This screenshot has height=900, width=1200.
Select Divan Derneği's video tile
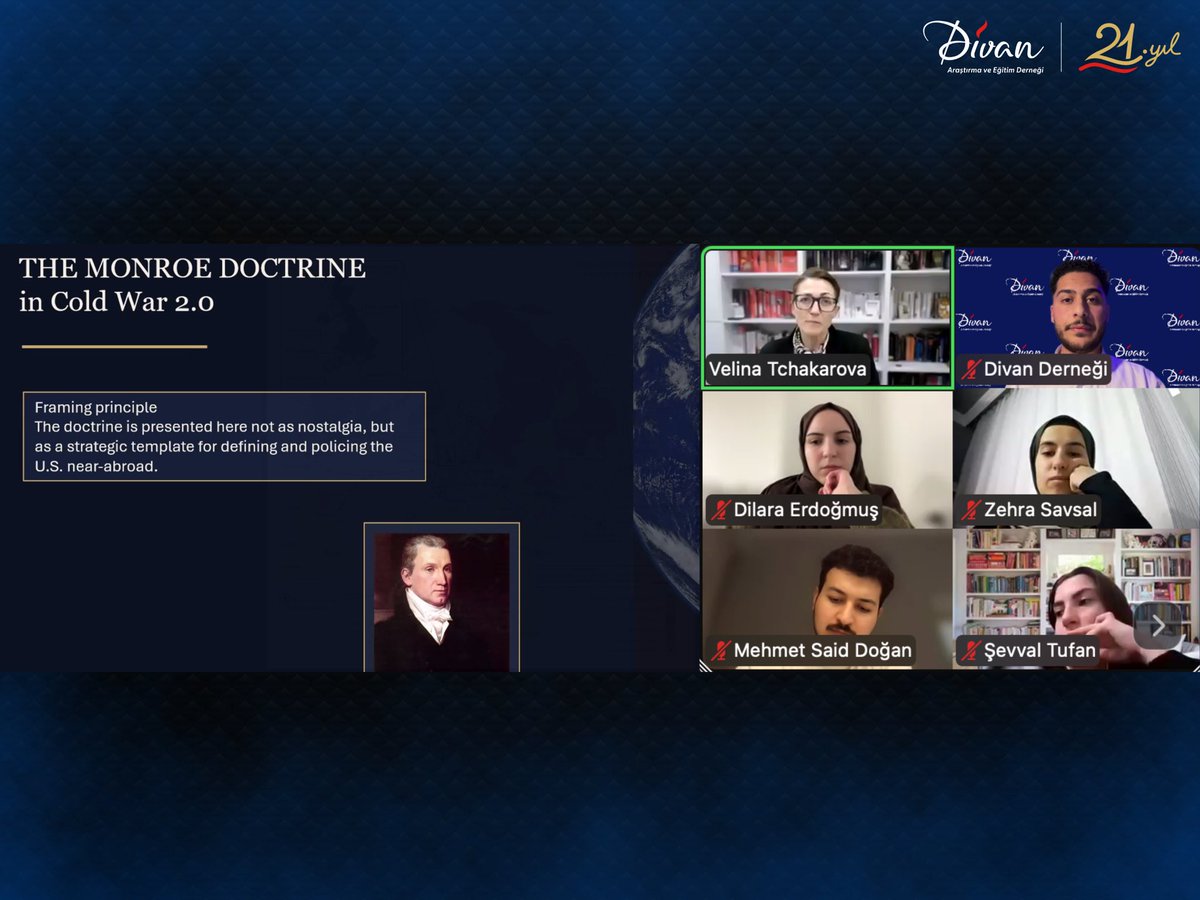(1077, 317)
